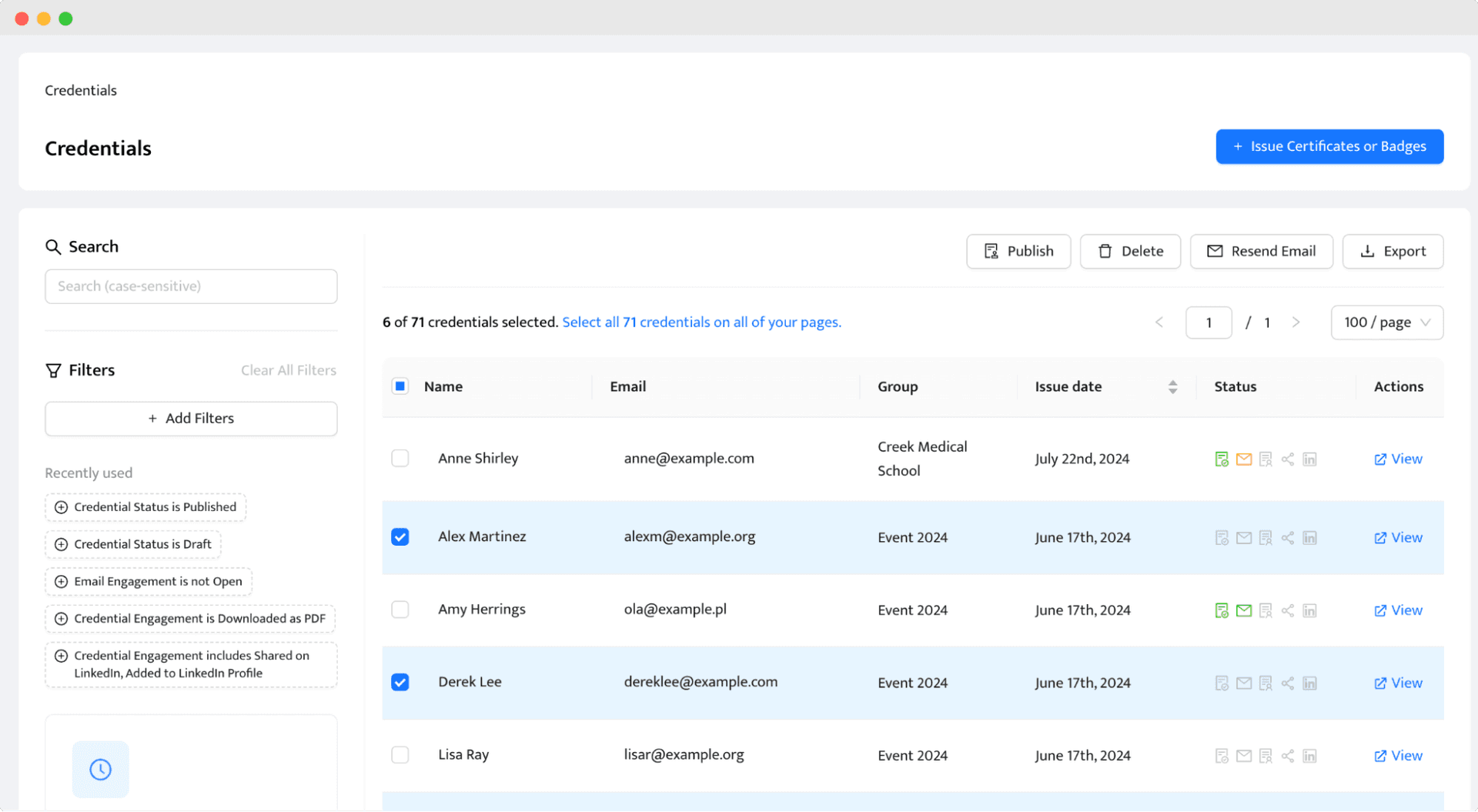
Task: Focus the case-sensitive search field
Action: pos(191,286)
